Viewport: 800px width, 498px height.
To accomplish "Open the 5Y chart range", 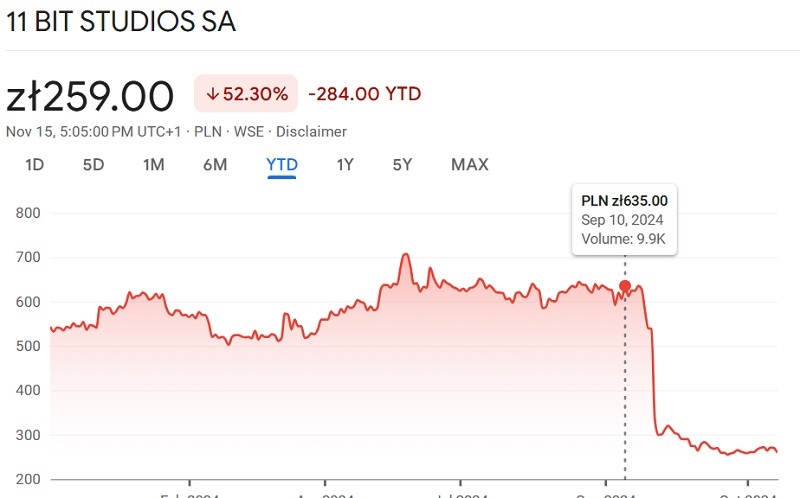I will click(402, 165).
